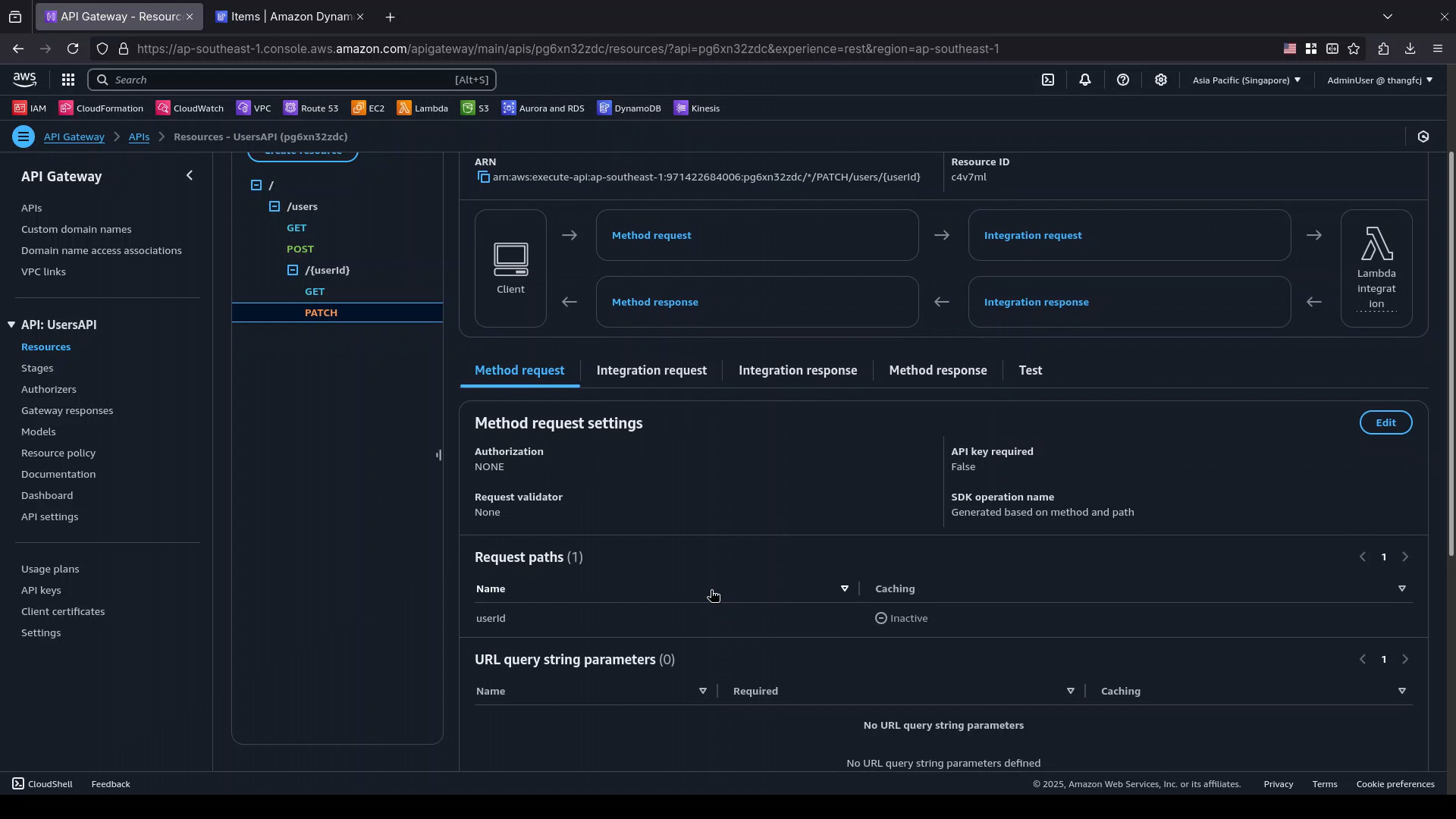Sort query string parameters by Name
The width and height of the screenshot is (1456, 819).
tap(703, 691)
